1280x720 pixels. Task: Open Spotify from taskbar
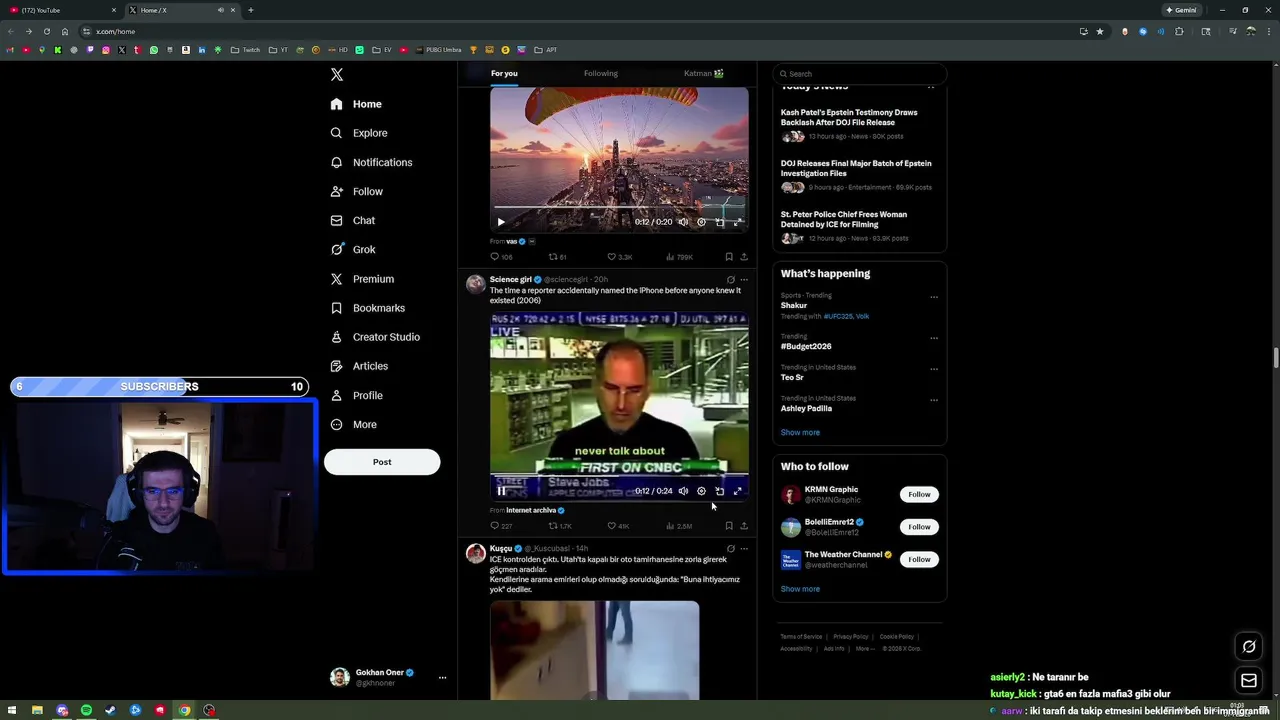(x=86, y=710)
